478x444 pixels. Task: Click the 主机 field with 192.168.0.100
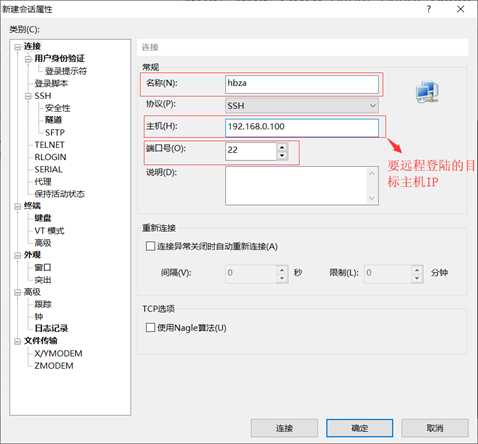tap(302, 128)
